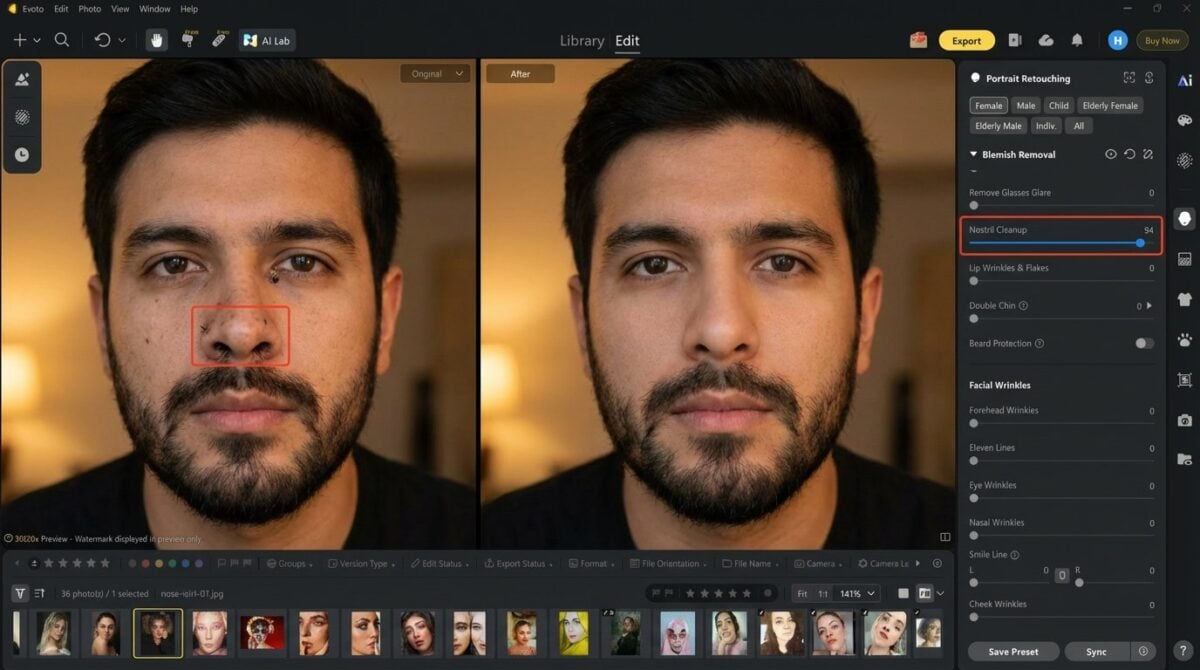Click the Nostril Cleanup slider handle
Image resolution: width=1200 pixels, height=670 pixels.
click(x=1140, y=243)
